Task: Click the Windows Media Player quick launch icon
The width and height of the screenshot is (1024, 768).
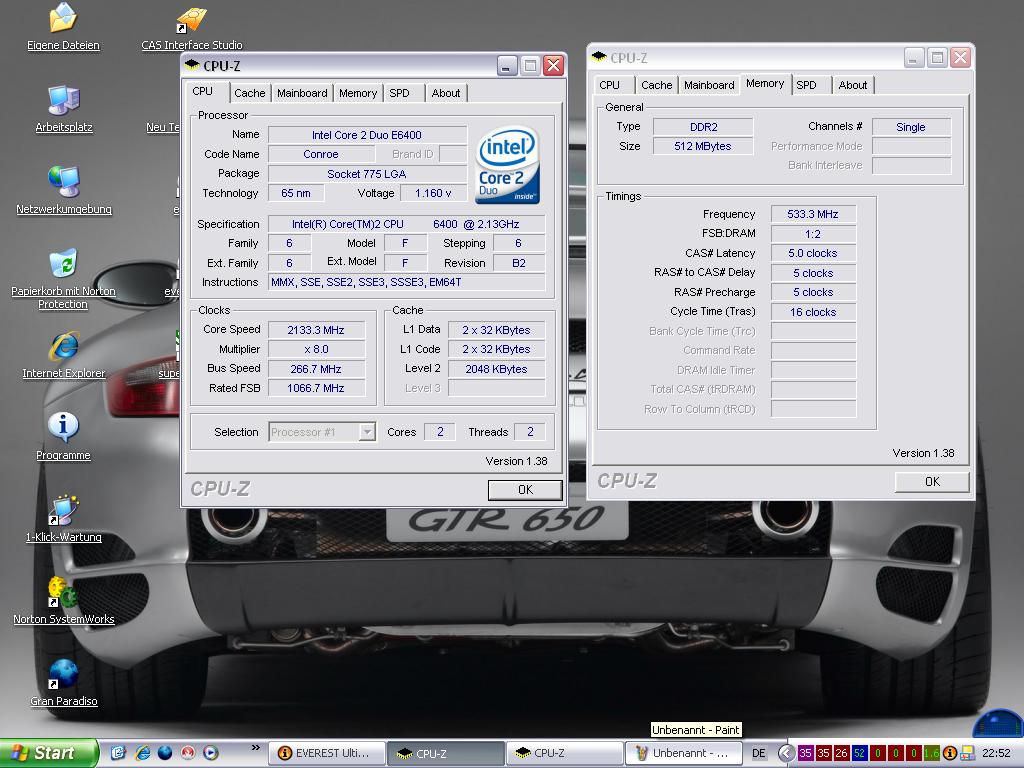Action: [211, 753]
